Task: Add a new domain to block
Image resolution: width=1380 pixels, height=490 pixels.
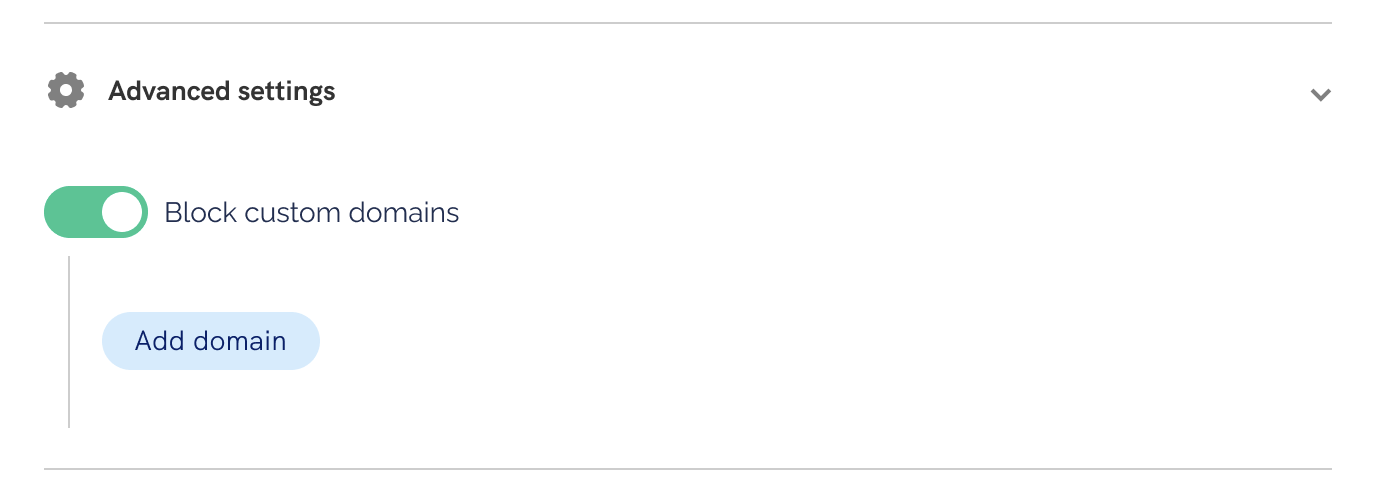Action: (210, 341)
